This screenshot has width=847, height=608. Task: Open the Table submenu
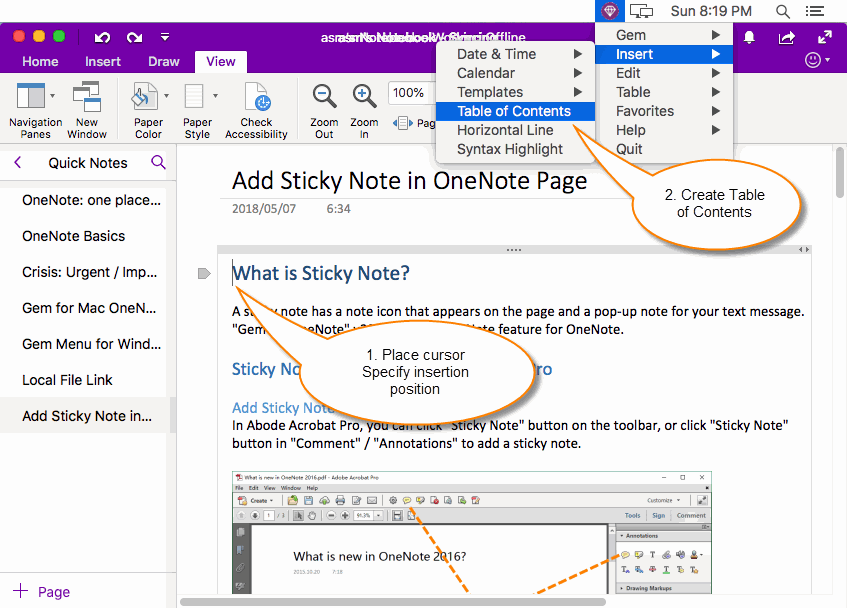(664, 92)
